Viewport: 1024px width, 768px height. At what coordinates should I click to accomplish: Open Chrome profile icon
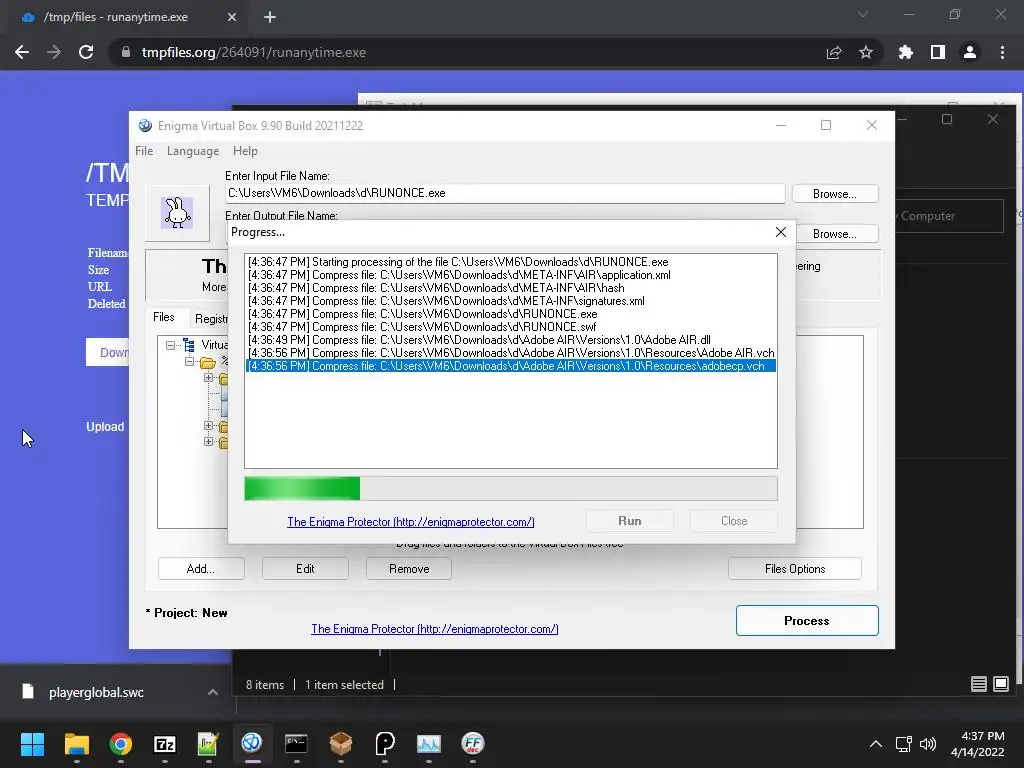tap(970, 52)
